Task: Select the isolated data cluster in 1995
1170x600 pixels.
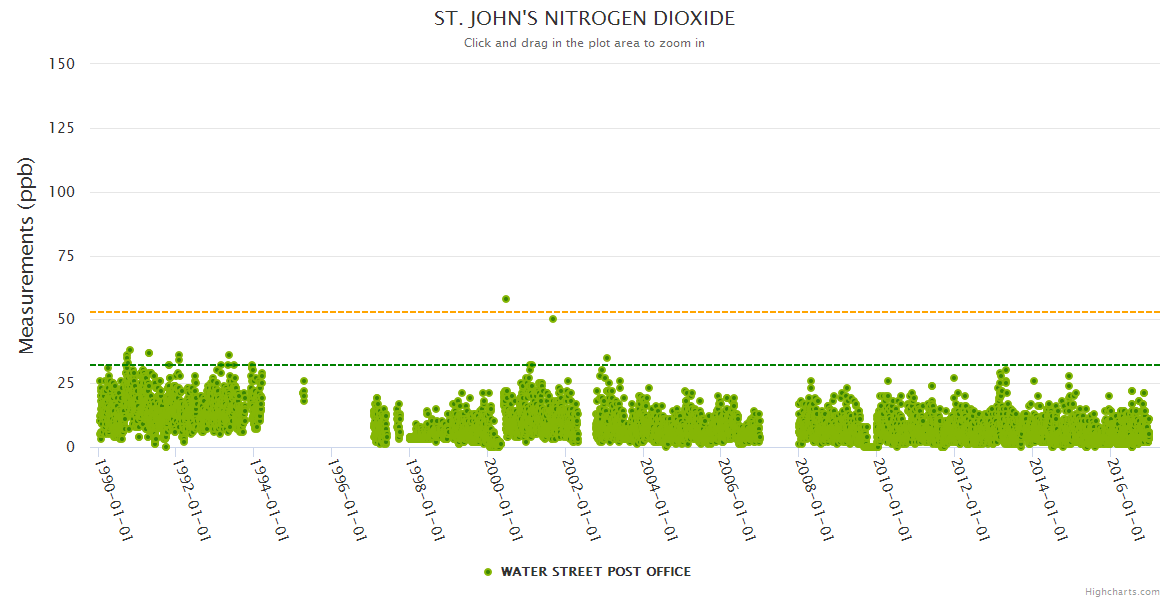Action: pyautogui.click(x=304, y=391)
